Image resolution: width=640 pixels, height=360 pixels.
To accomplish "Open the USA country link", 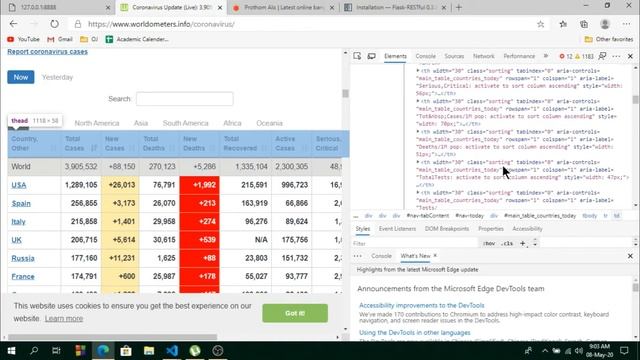I will click(x=19, y=185).
